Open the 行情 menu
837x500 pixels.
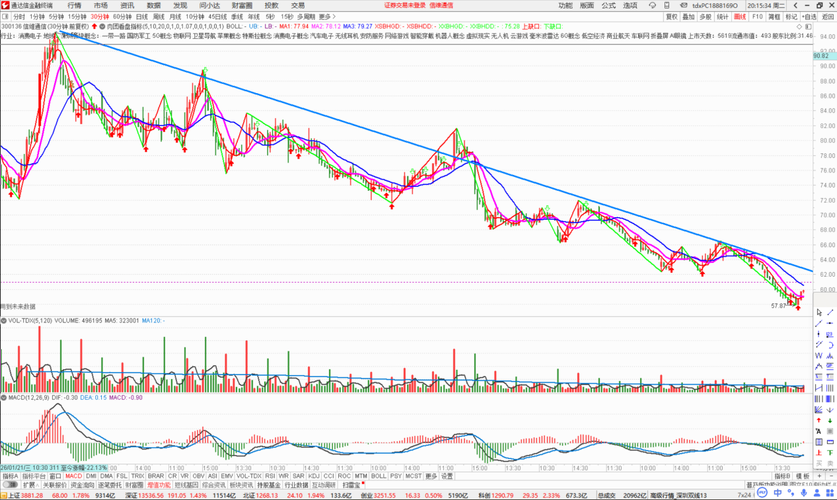click(x=75, y=5)
